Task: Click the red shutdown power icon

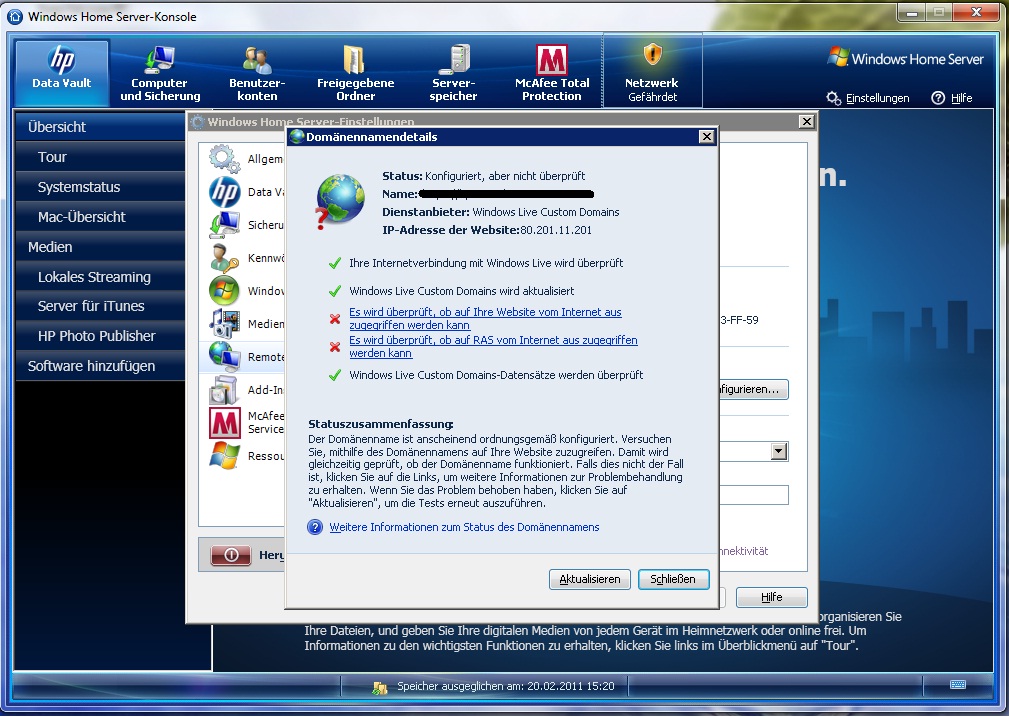Action: point(231,555)
